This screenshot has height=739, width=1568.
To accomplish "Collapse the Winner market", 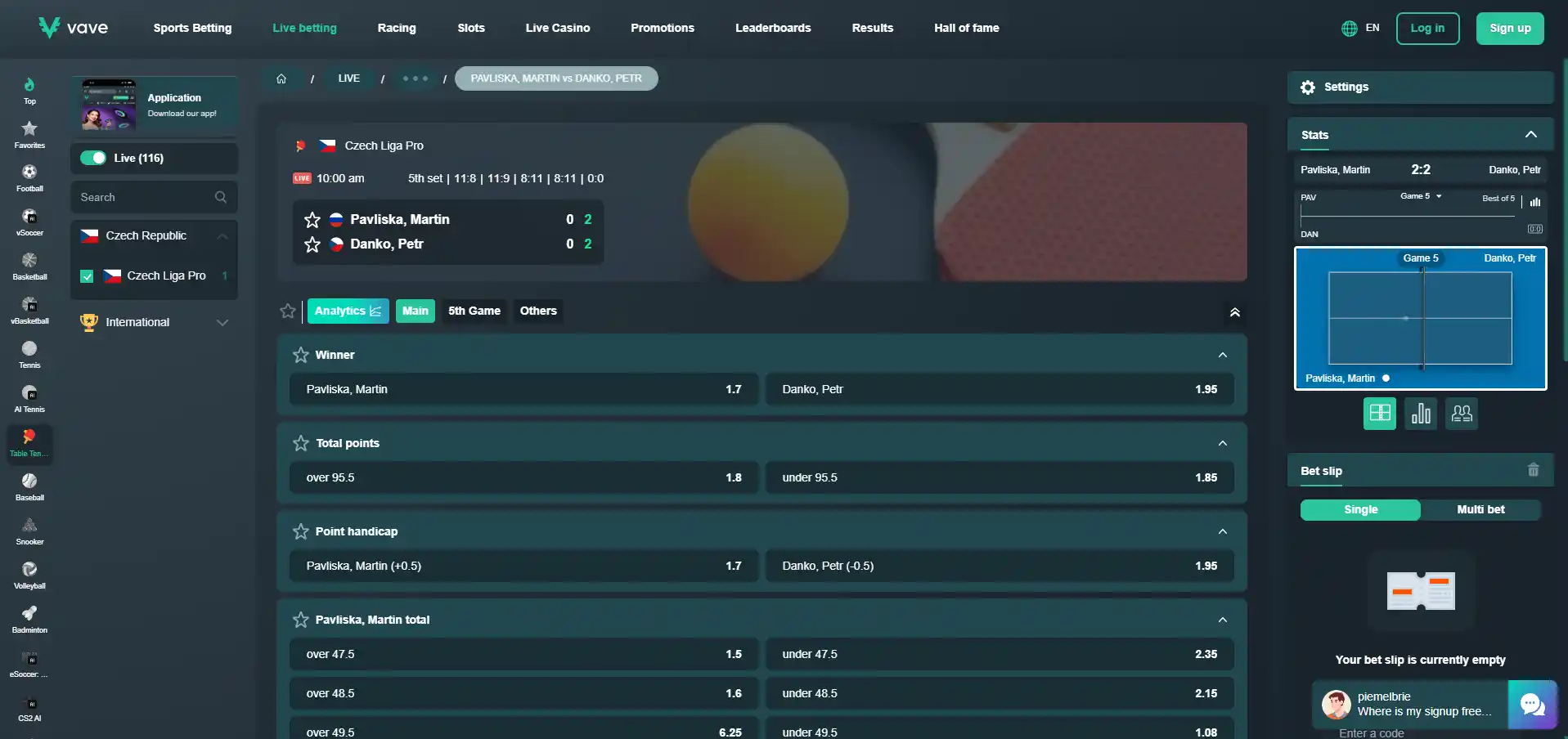I will click(1223, 355).
